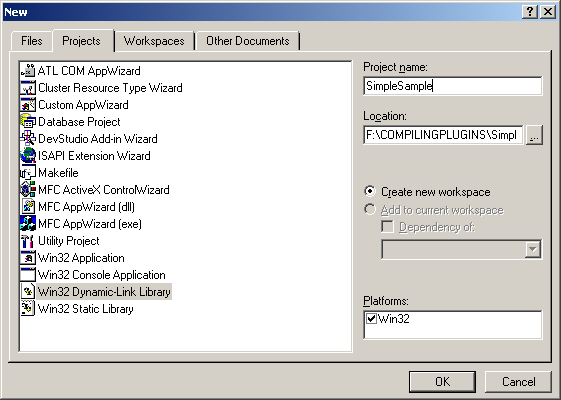Switch to the Files tab
Image resolution: width=561 pixels, height=400 pixels.
[31, 41]
